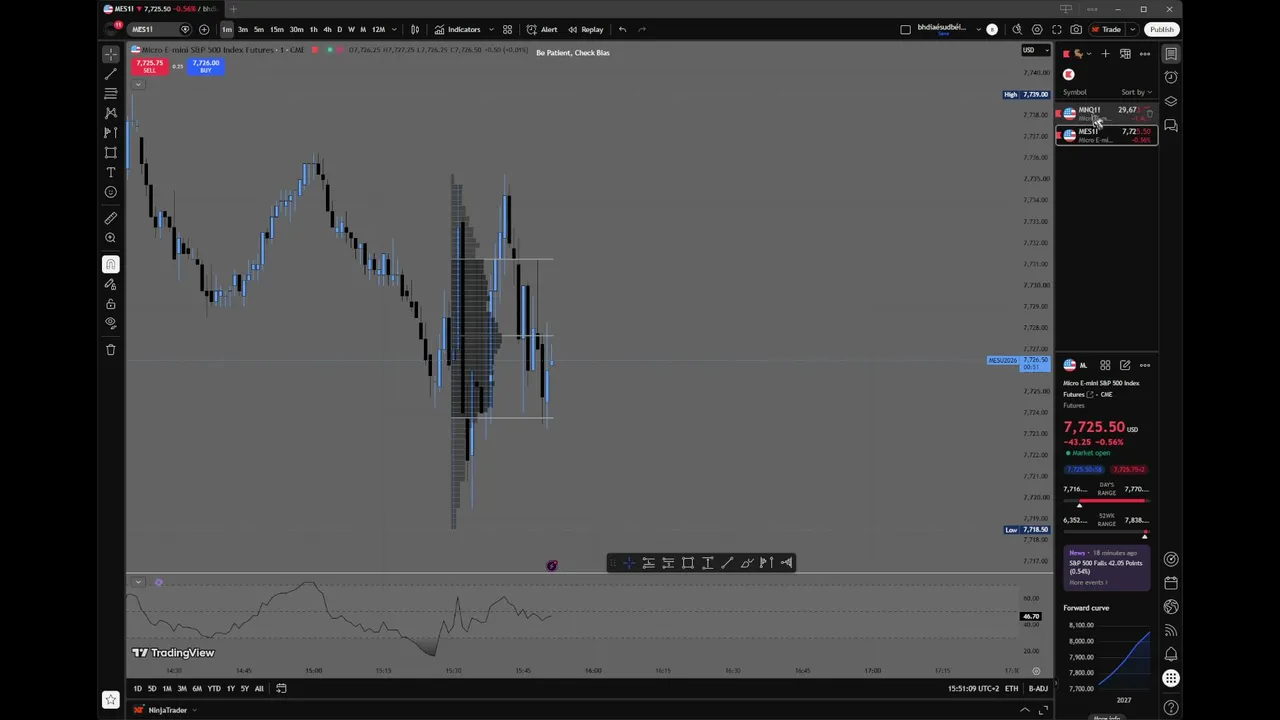Click the Publish button
The height and width of the screenshot is (720, 1280).
[1161, 29]
